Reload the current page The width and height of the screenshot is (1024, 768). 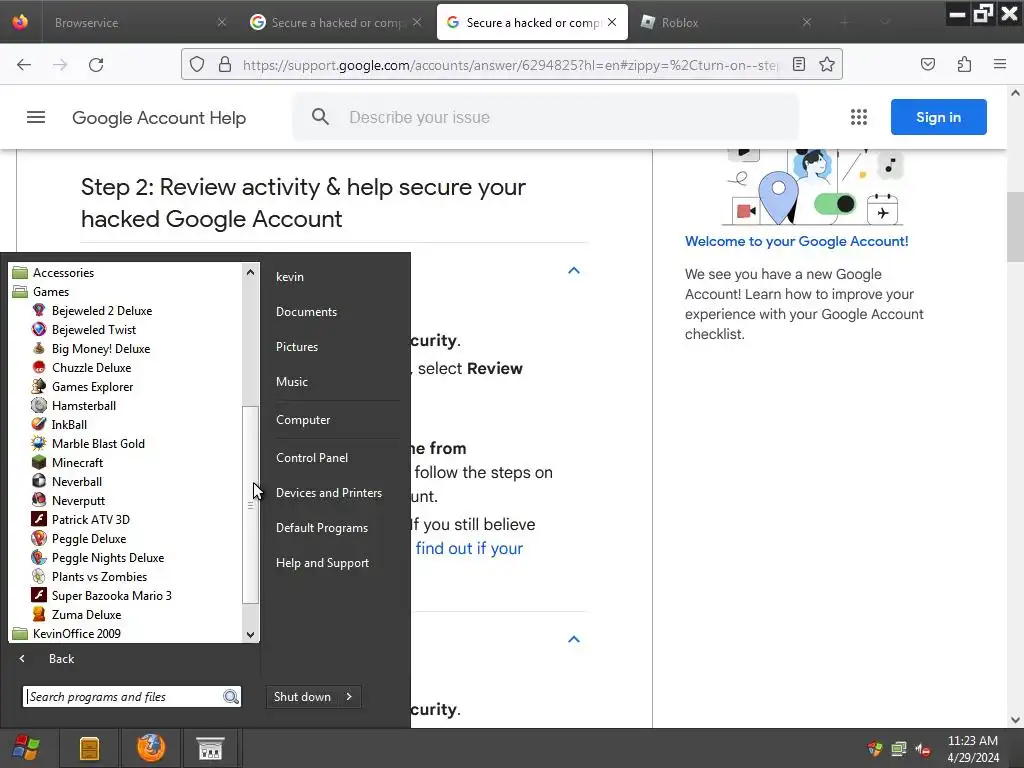96,65
